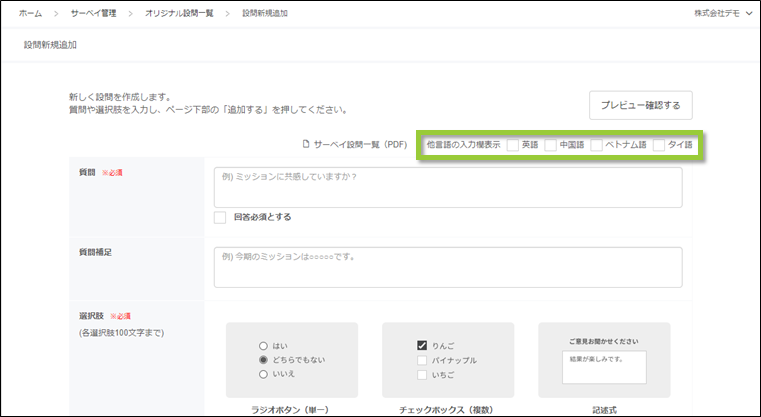Choose the チェックボックス（複数） answer type card
Image resolution: width=761 pixels, height=417 pixels.
pos(447,360)
